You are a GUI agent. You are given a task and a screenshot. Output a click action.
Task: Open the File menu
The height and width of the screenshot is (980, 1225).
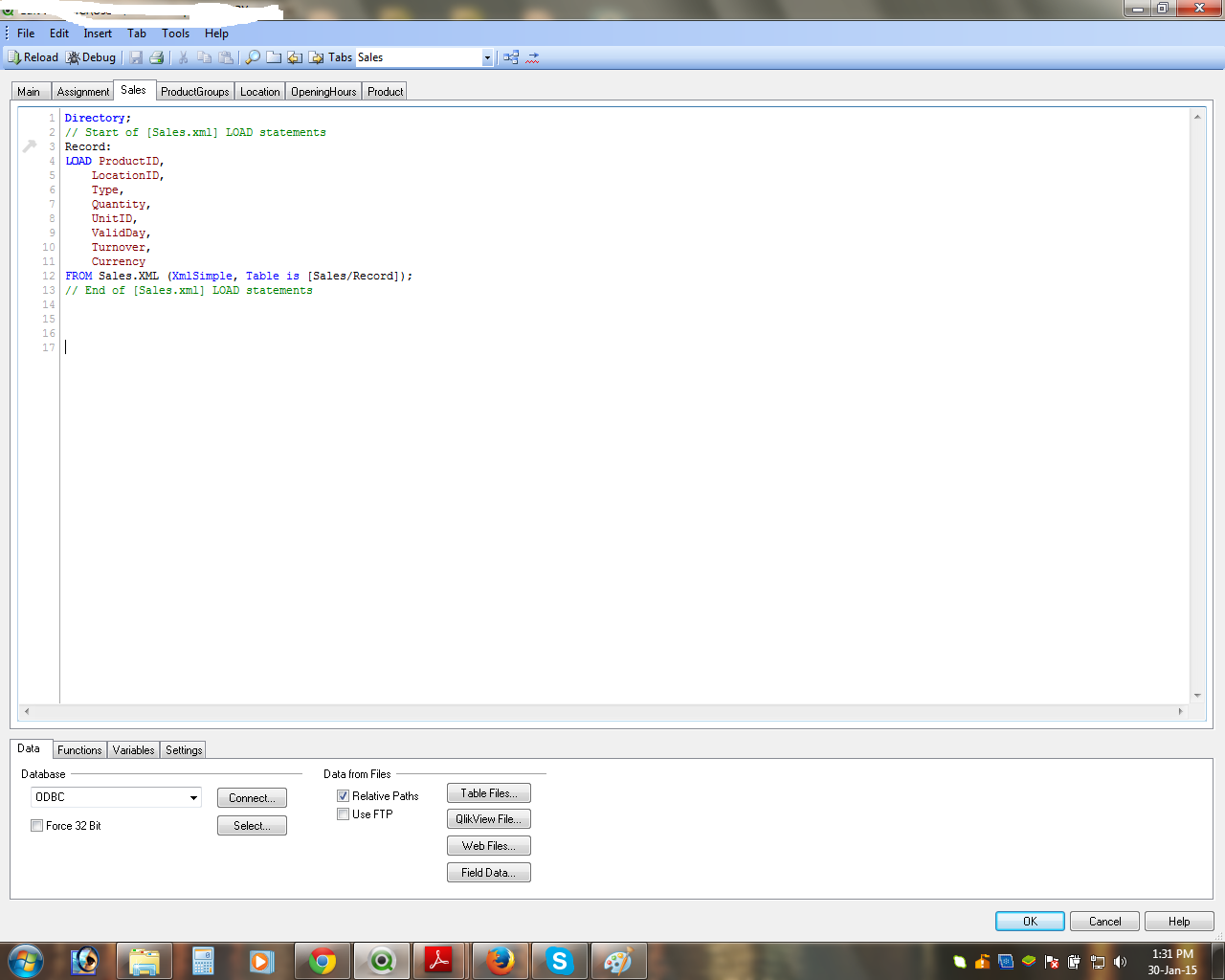click(26, 33)
